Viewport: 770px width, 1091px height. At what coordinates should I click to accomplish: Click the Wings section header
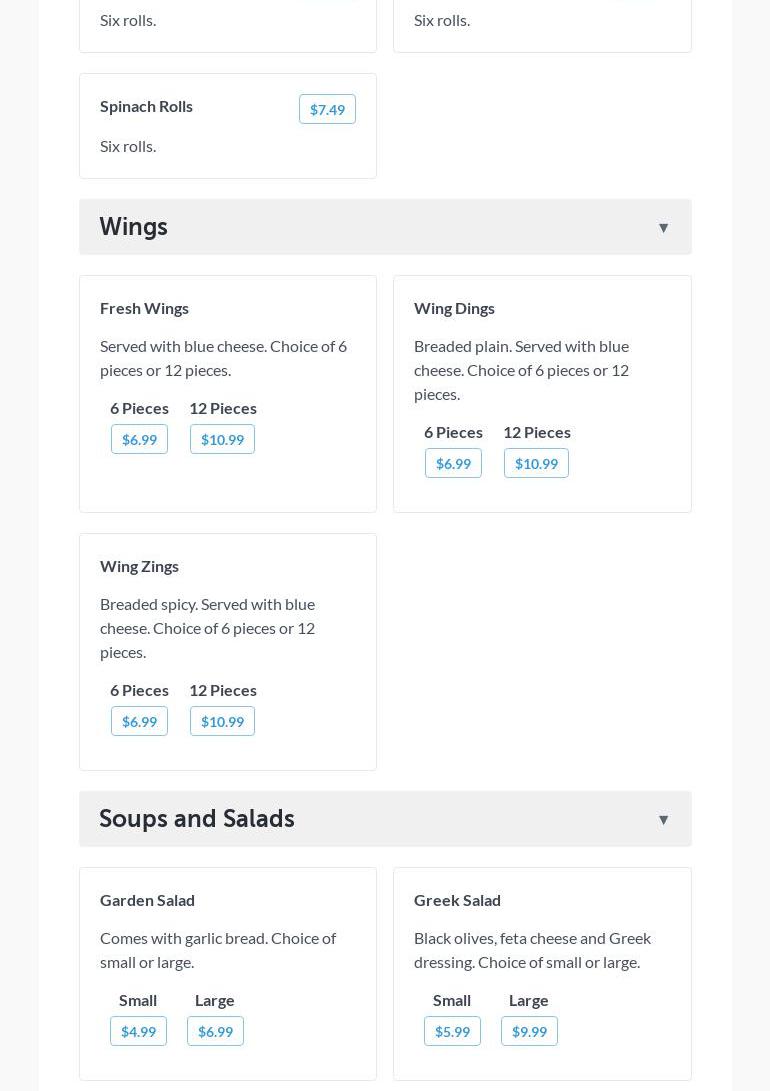coord(134,227)
